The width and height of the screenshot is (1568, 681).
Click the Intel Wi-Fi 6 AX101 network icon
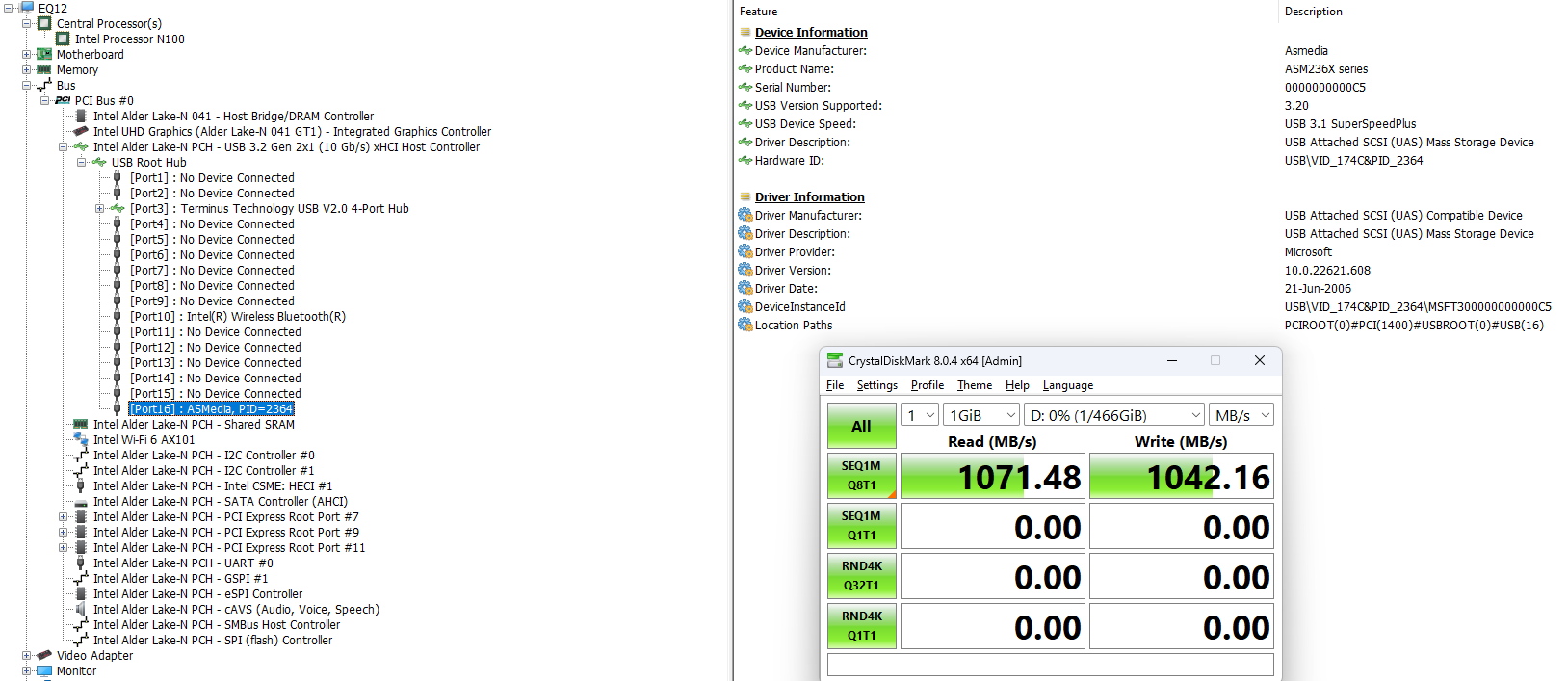[81, 439]
